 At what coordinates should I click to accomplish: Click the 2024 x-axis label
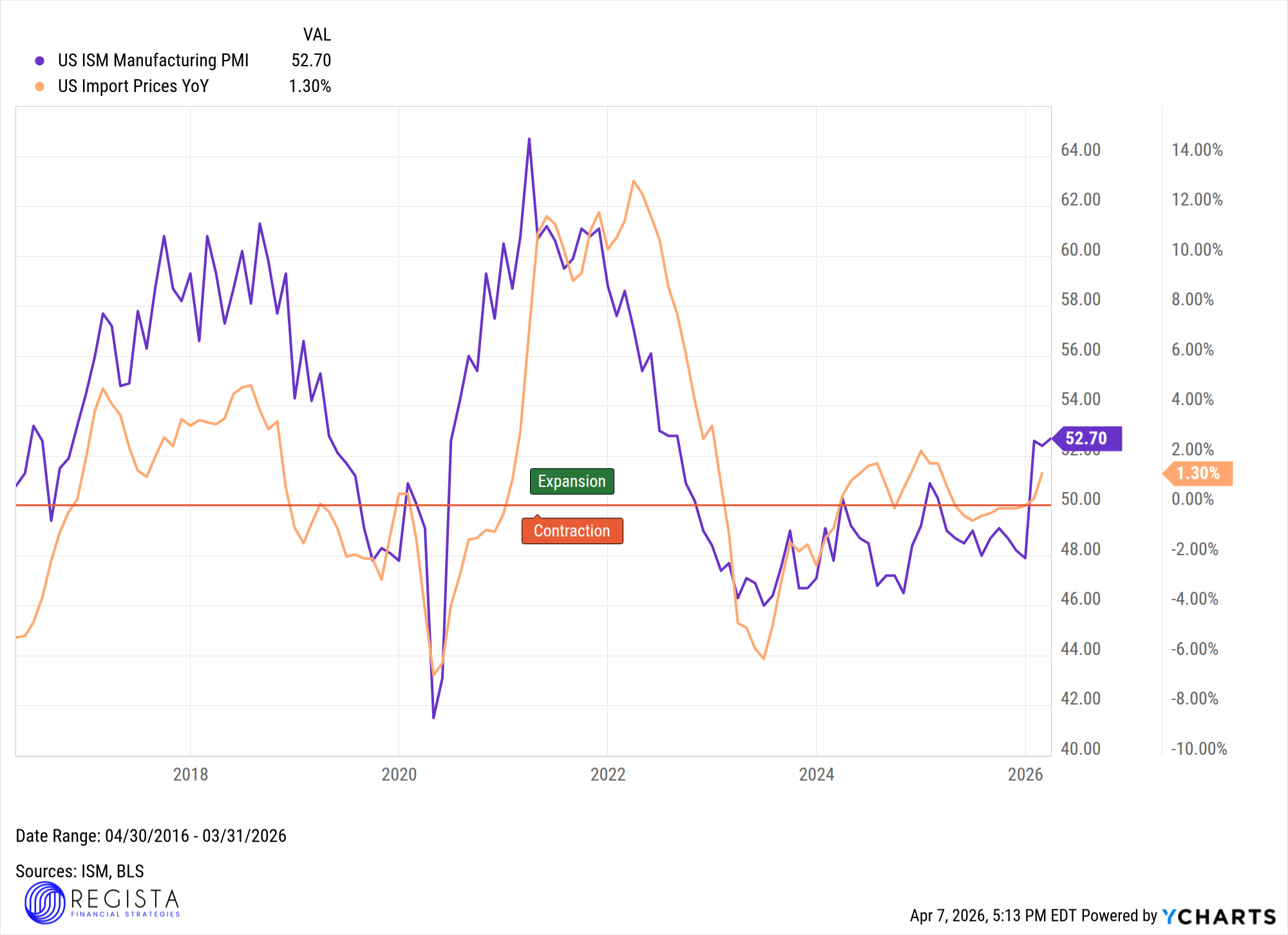[817, 774]
